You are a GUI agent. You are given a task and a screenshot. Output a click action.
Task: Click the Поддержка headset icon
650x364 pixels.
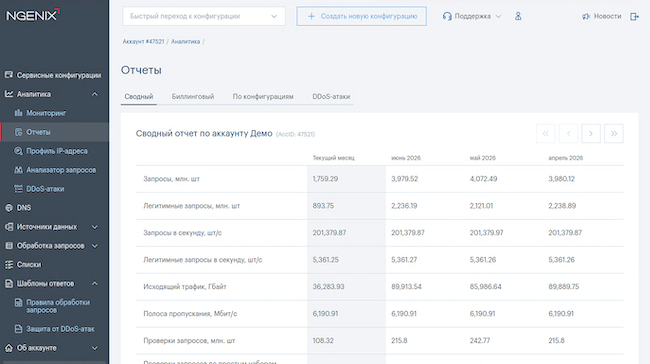coord(447,16)
